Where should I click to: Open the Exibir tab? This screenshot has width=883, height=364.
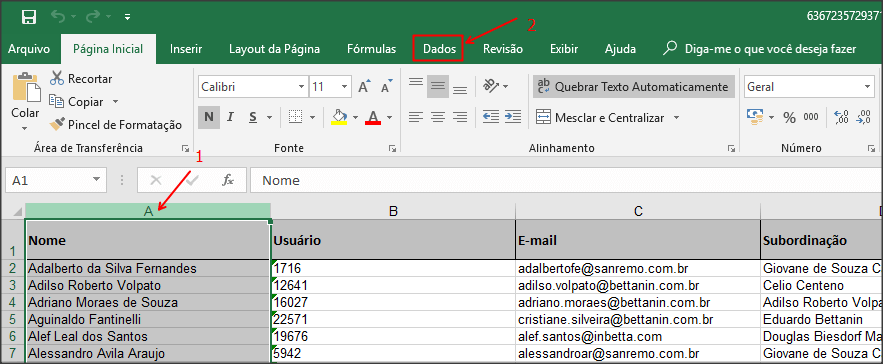(564, 49)
